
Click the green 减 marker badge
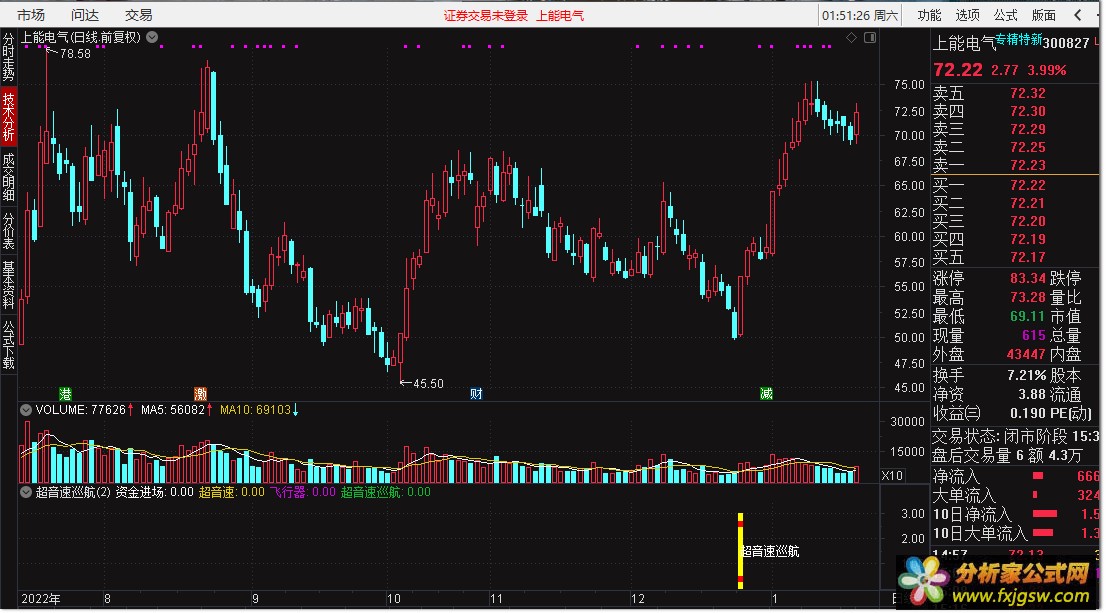pyautogui.click(x=766, y=394)
